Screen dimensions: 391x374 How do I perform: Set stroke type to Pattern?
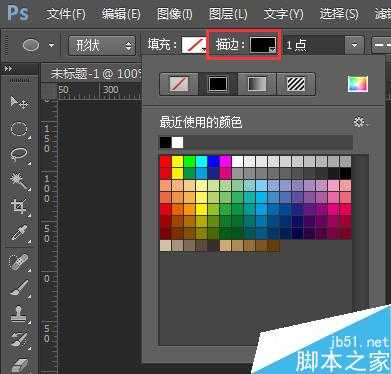(295, 84)
